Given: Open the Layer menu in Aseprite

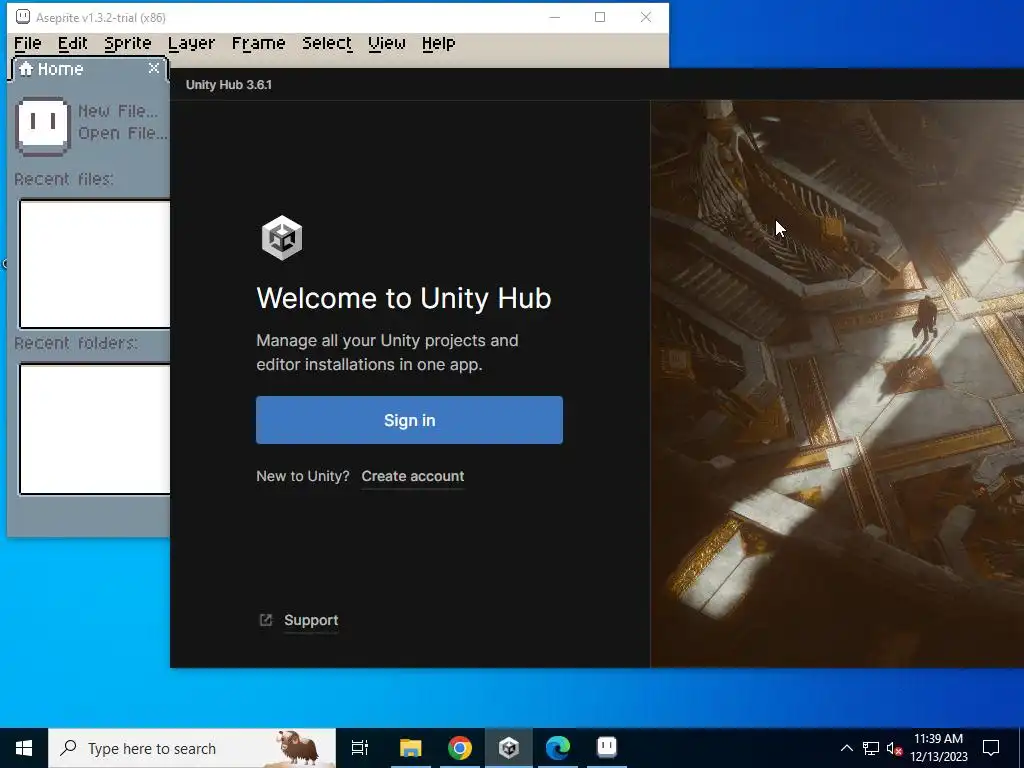Looking at the screenshot, I should (191, 43).
